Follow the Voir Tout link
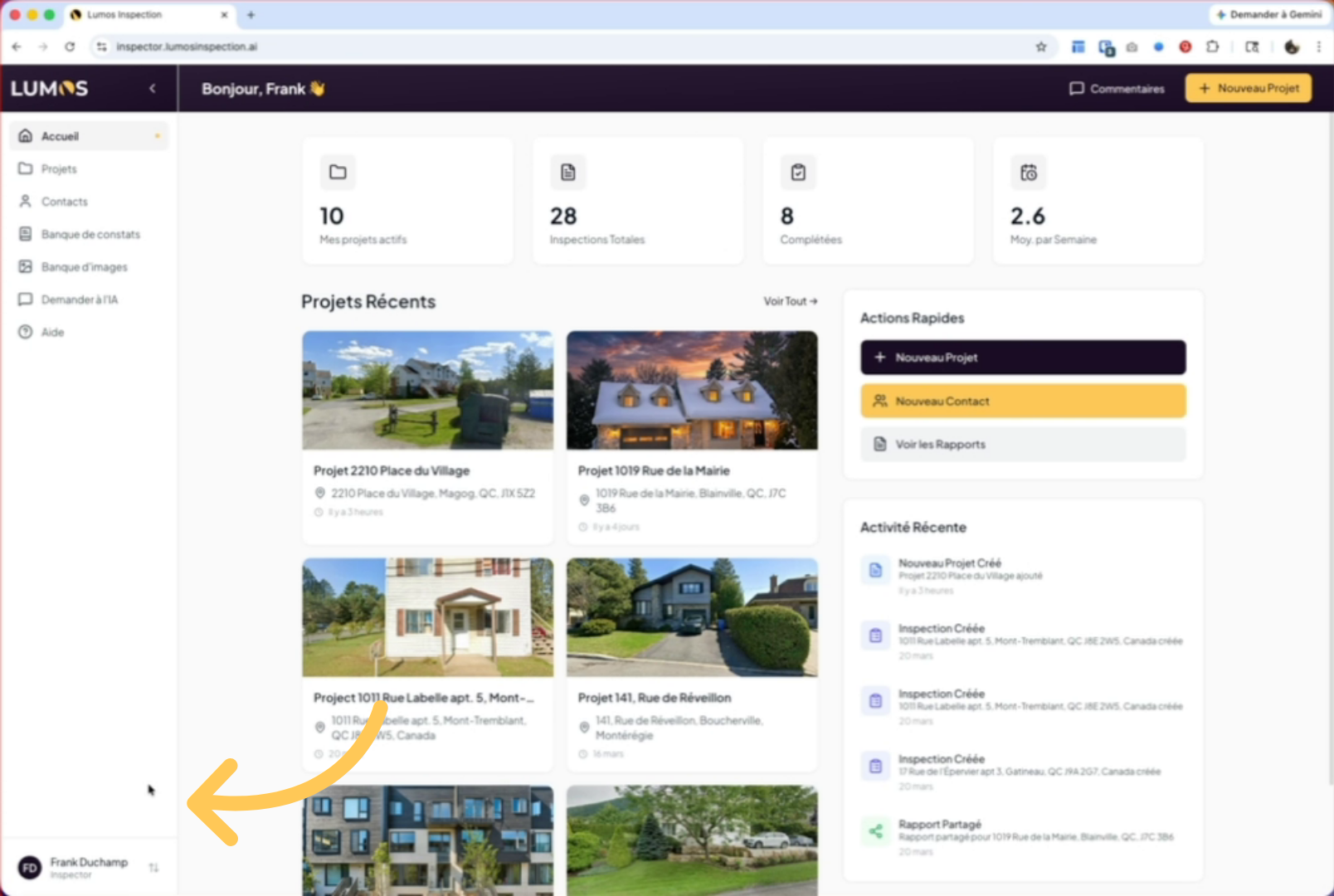1334x896 pixels. 791,301
